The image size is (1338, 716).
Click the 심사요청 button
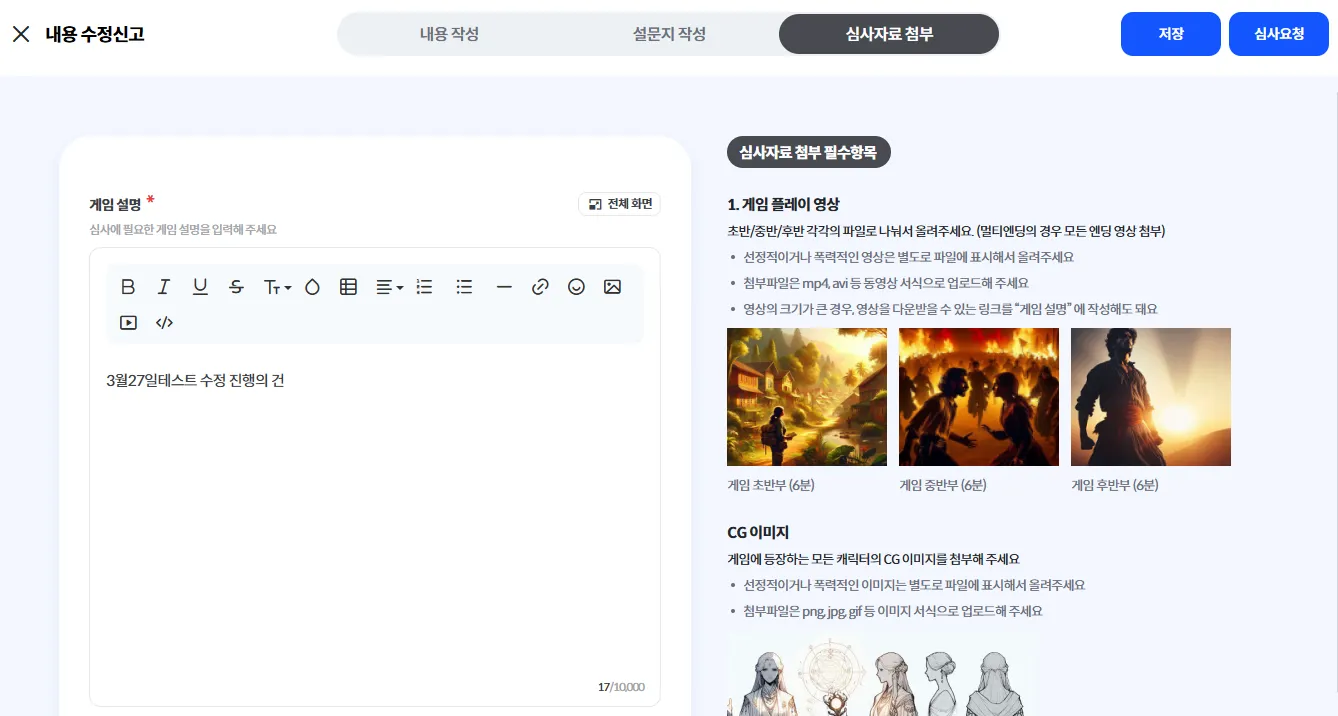[x=1279, y=34]
